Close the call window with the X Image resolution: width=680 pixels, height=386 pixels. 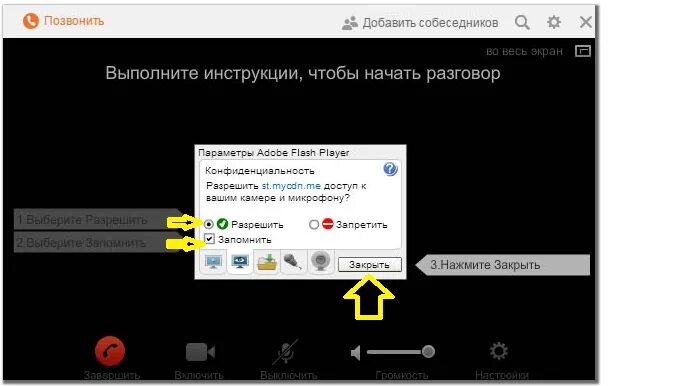pos(586,22)
